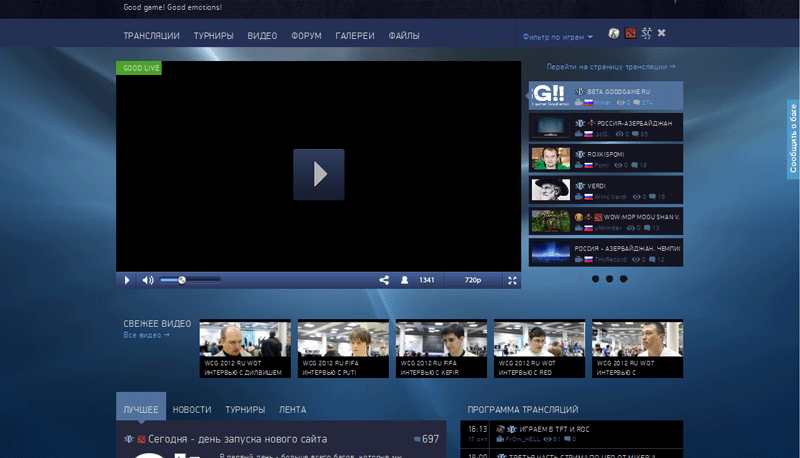Image resolution: width=800 pixels, height=458 pixels.
Task: Select the РОССИЯ-АЗЕРБАЙДЖАН stream by stiG
Action: 606,127
